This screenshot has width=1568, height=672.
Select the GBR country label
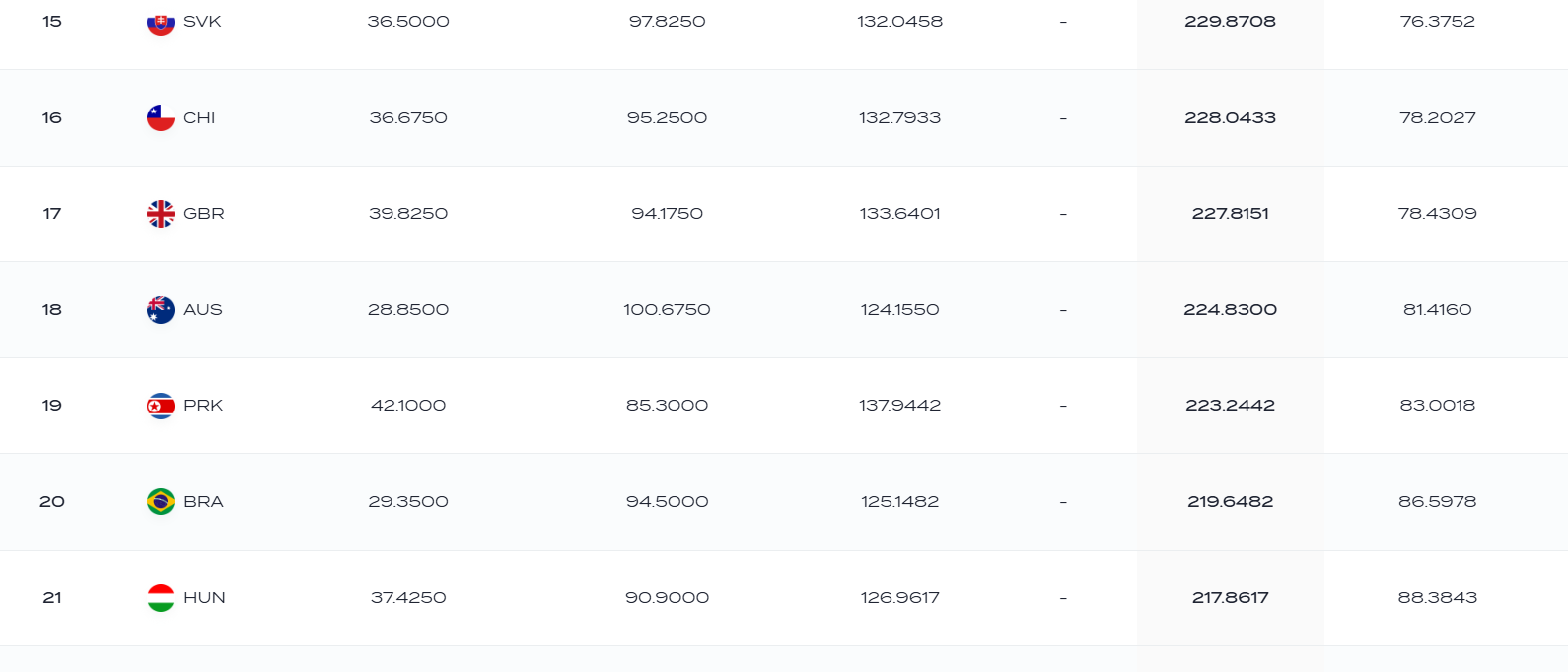point(204,213)
